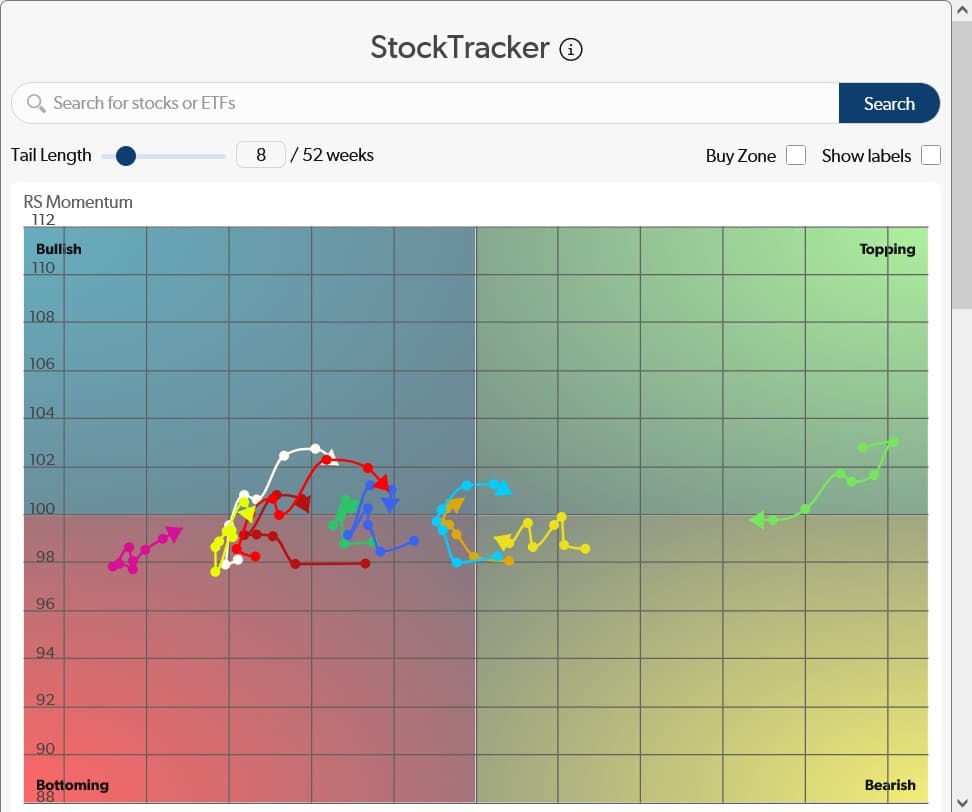
Task: Click the magnifier icon in search bar
Action: [x=36, y=103]
